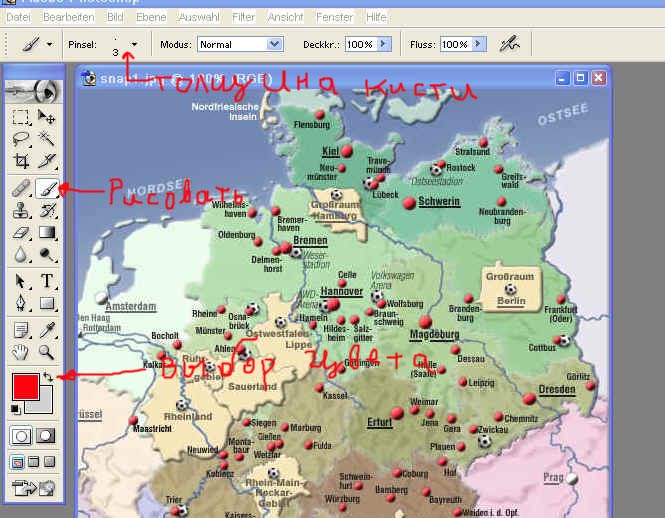The height and width of the screenshot is (518, 665).
Task: Open the Hilfe menu
Action: point(376,17)
